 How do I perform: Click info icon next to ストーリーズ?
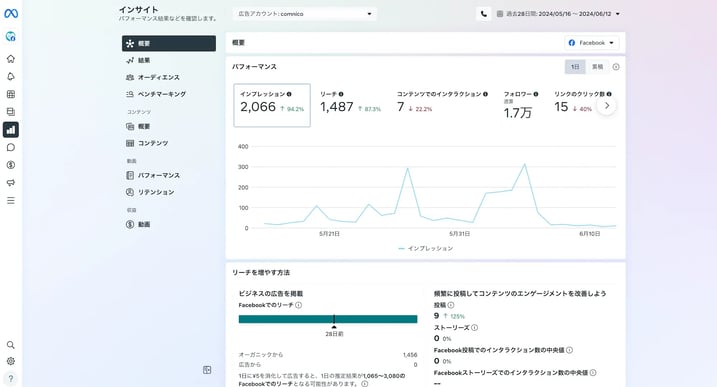(475, 328)
